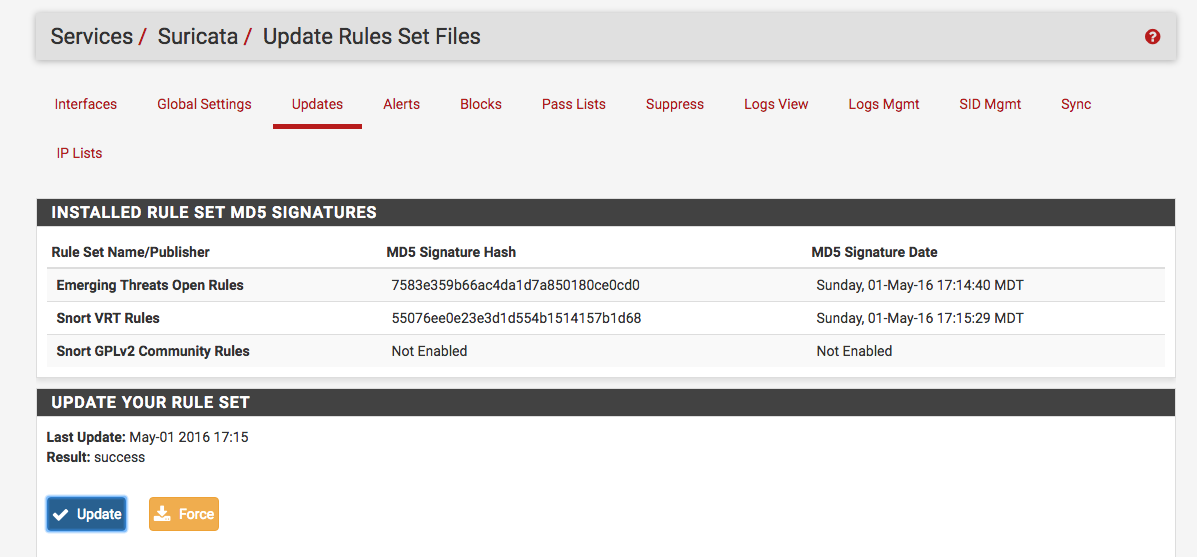View the Logs View tab
The height and width of the screenshot is (557, 1197).
point(776,104)
